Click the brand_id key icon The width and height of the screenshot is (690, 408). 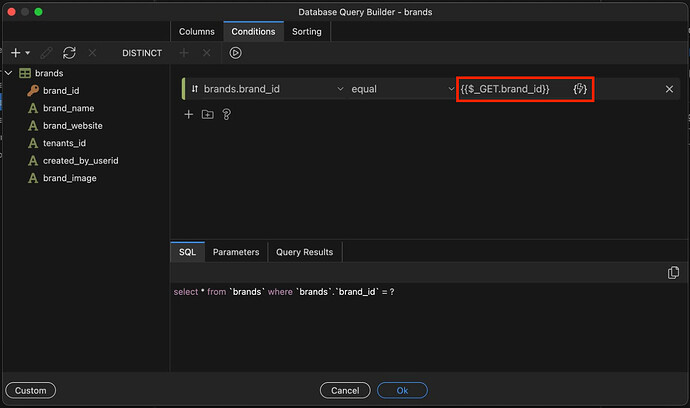pos(33,91)
